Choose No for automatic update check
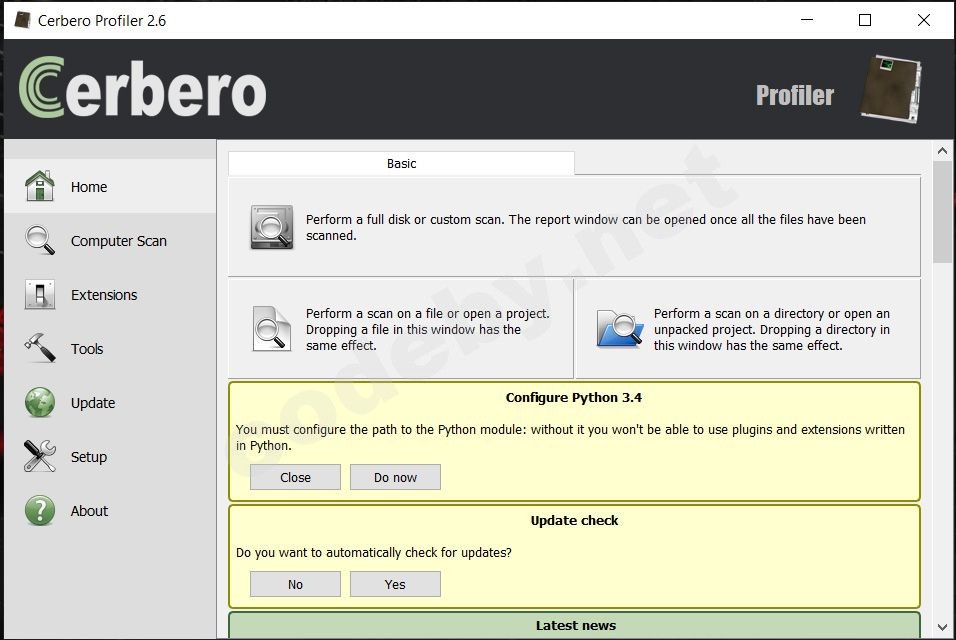 point(295,584)
